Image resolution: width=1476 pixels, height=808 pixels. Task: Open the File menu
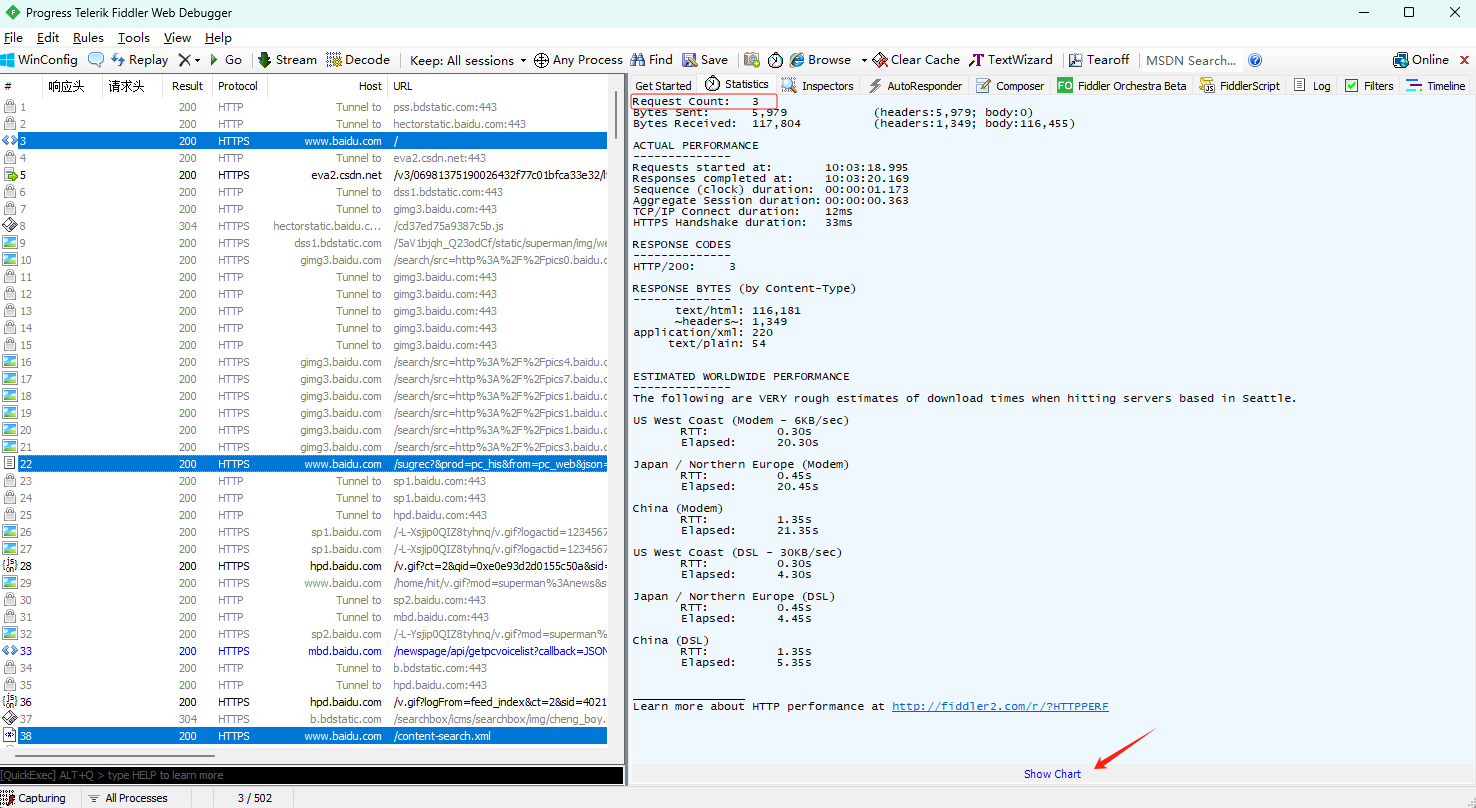click(x=13, y=37)
